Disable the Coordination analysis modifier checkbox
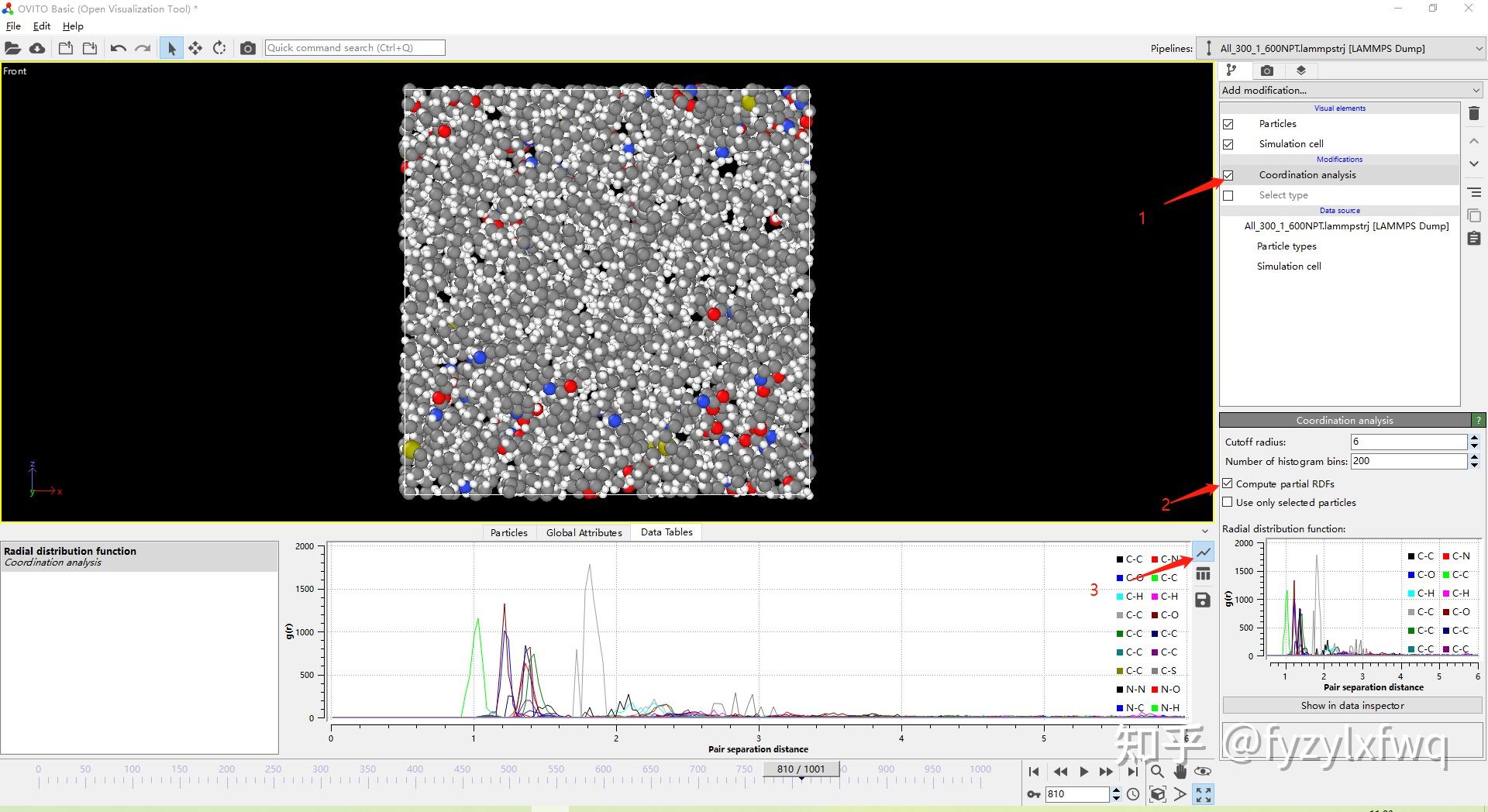The image size is (1488, 812). click(1228, 175)
